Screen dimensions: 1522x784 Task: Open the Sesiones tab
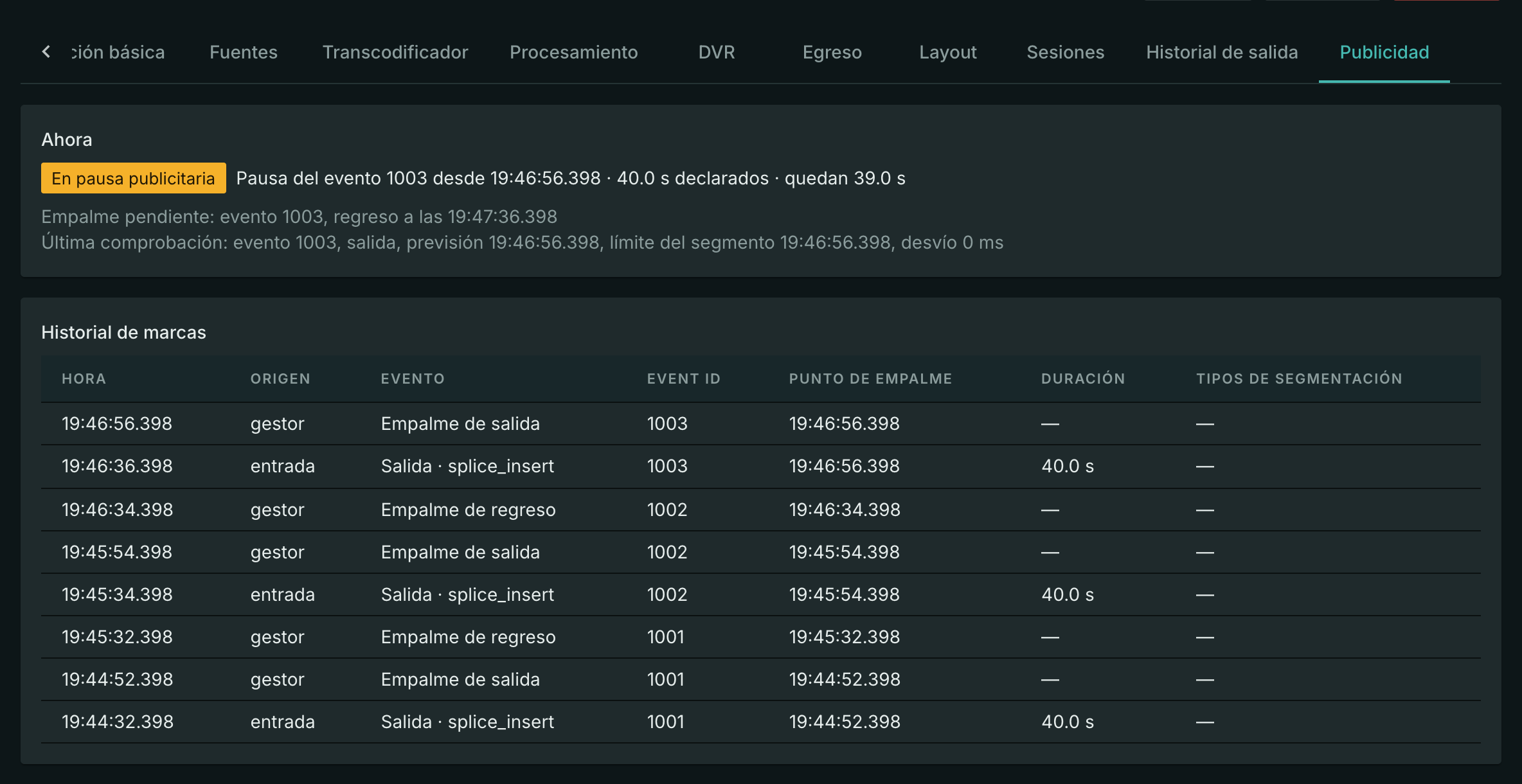coord(1066,52)
